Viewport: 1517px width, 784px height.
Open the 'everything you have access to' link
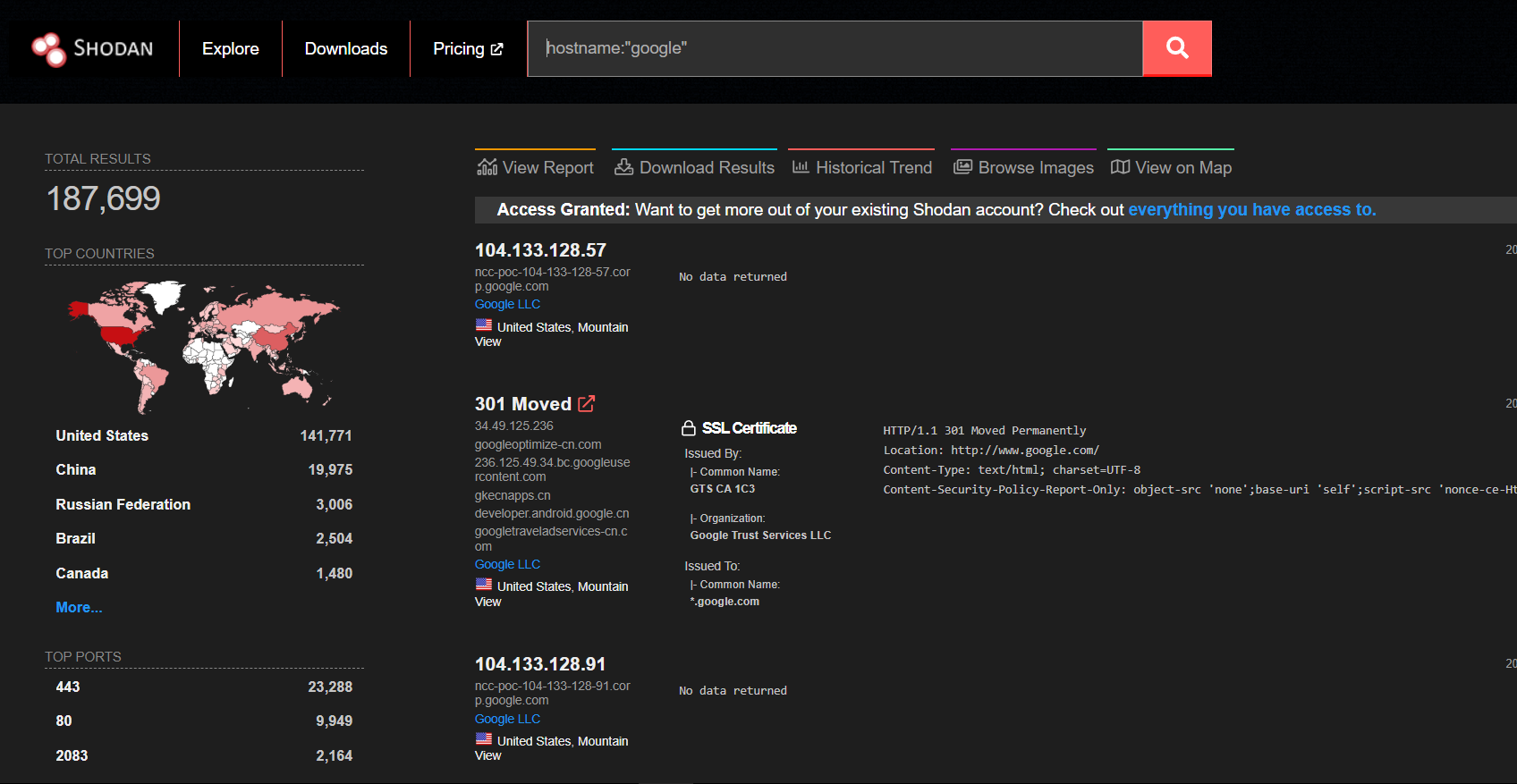click(x=1251, y=209)
